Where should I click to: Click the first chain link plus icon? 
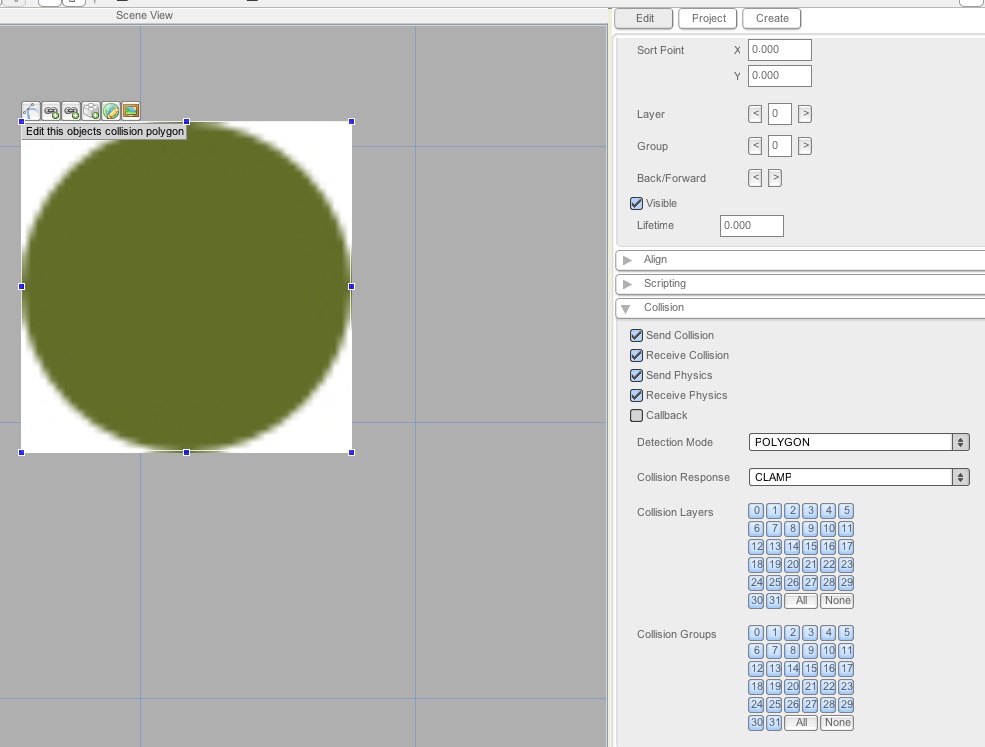(x=51, y=111)
